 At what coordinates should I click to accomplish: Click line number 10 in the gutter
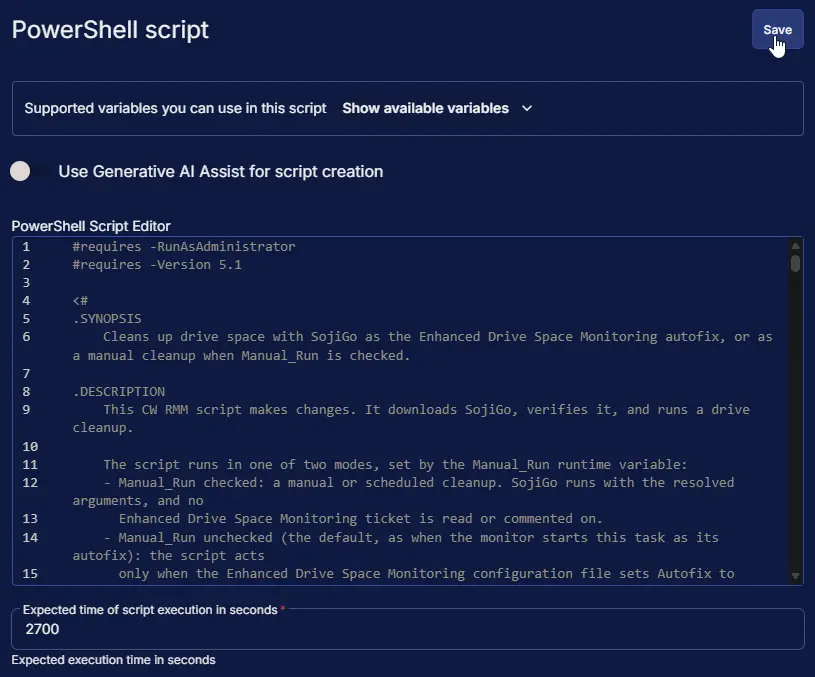coord(30,446)
